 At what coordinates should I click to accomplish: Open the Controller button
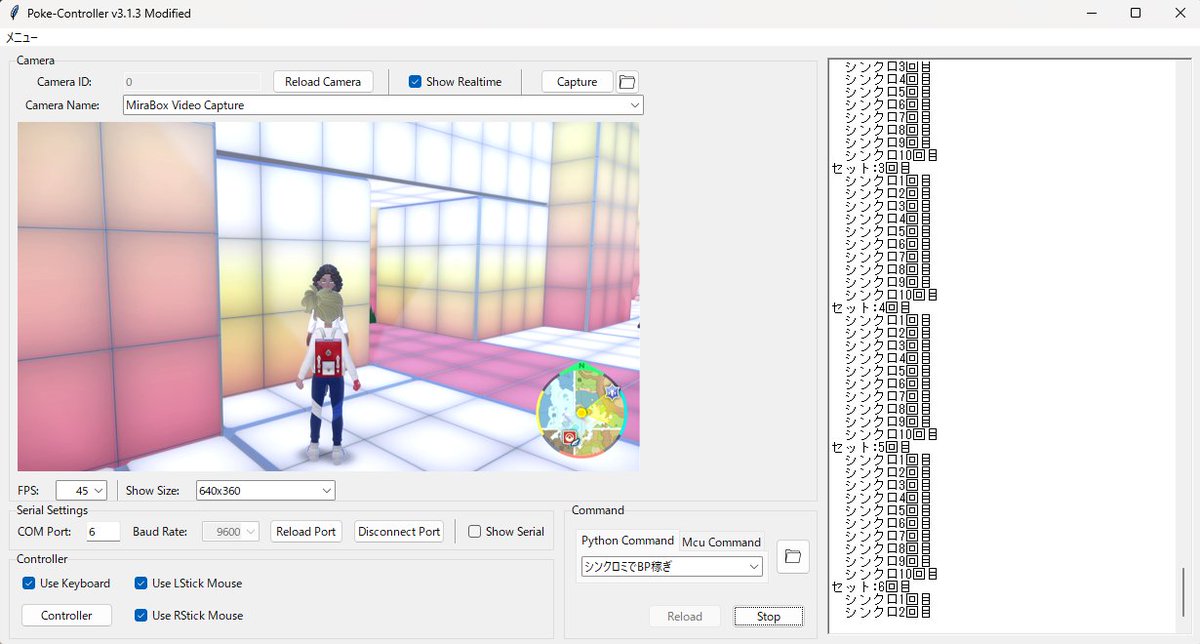tap(67, 616)
